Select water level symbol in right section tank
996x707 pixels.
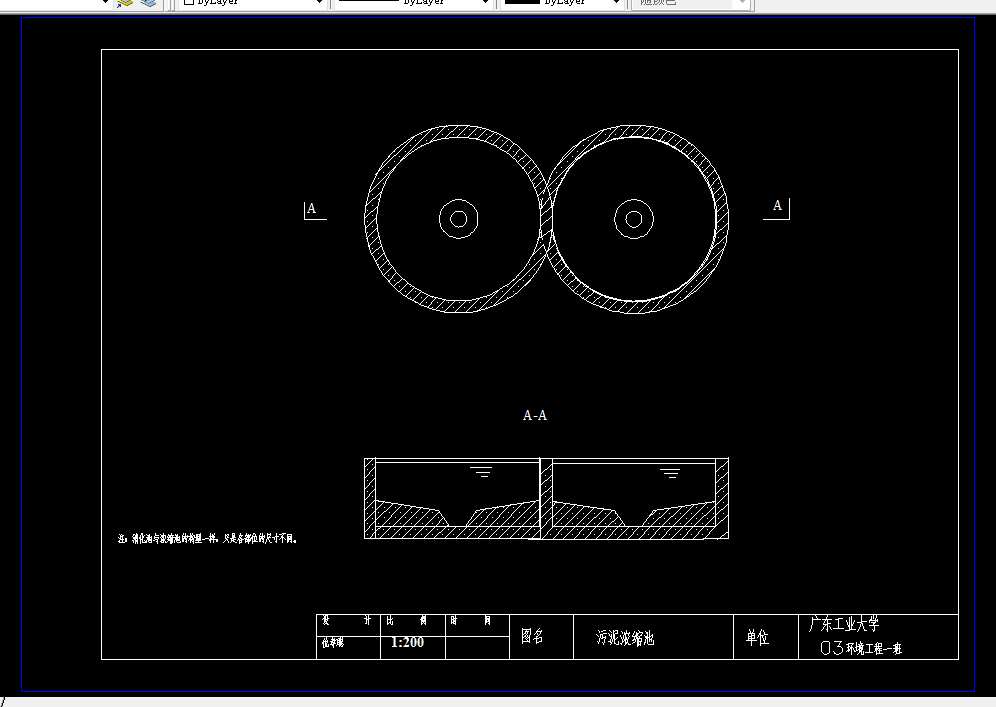pyautogui.click(x=670, y=473)
